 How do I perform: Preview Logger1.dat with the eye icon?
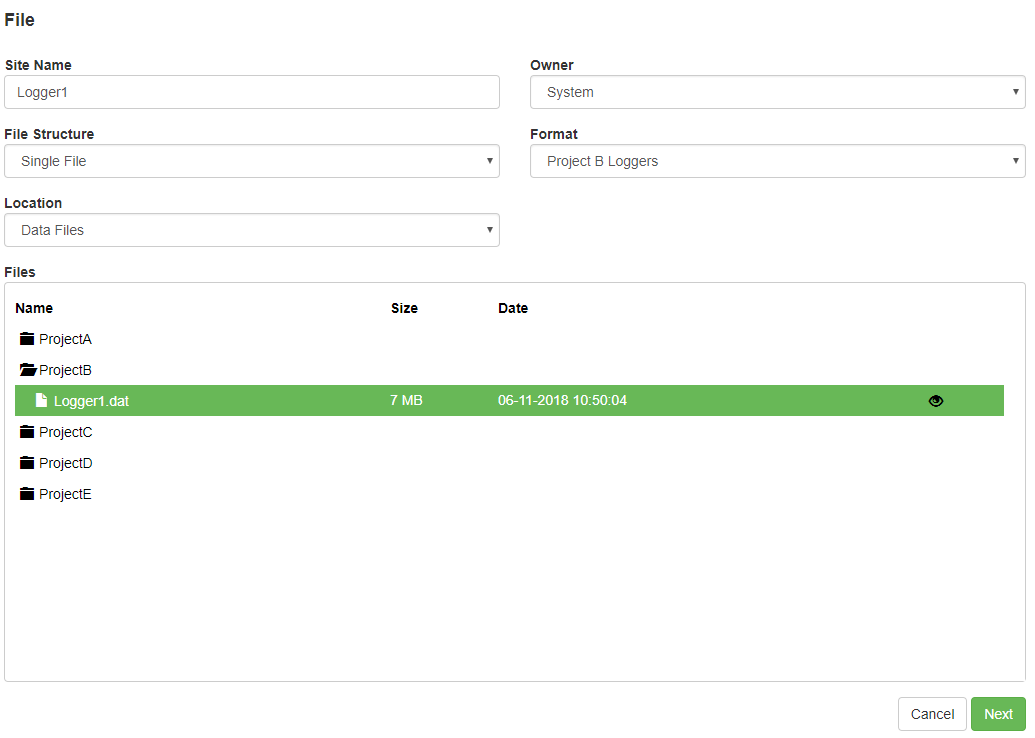[x=936, y=401]
